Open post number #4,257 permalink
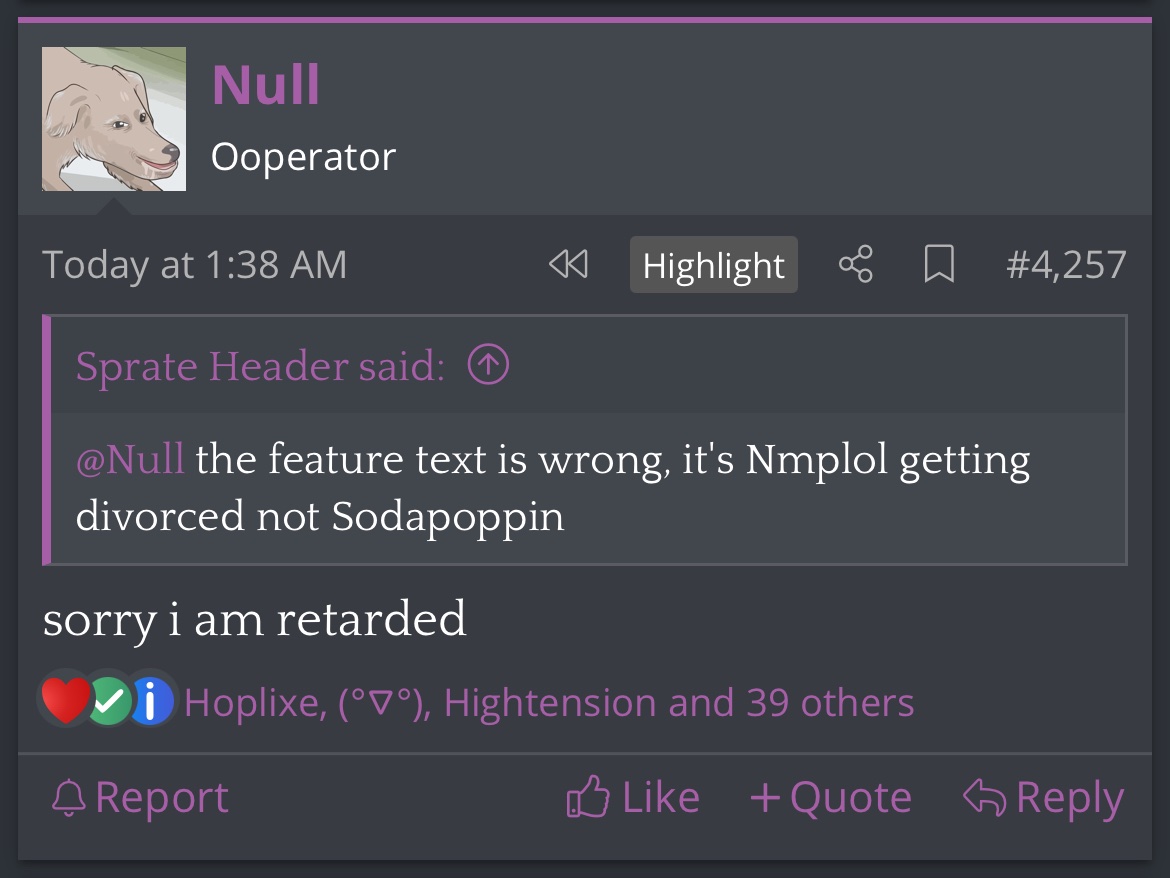Image resolution: width=1170 pixels, height=878 pixels. pos(1066,264)
